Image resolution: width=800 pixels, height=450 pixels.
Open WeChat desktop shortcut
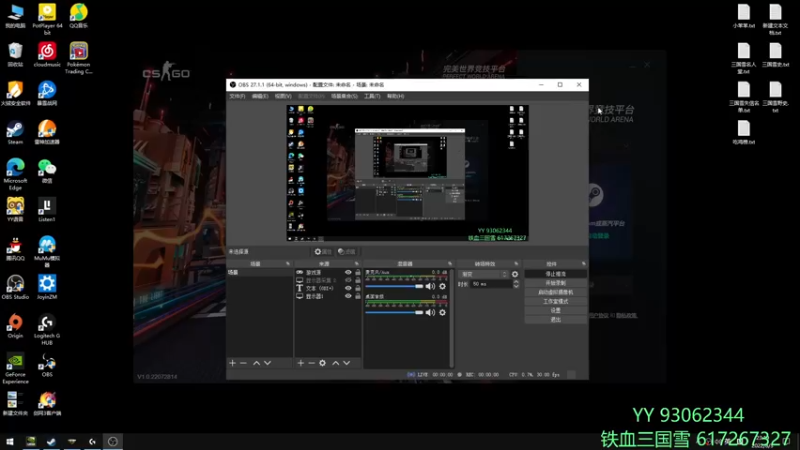(x=47, y=171)
